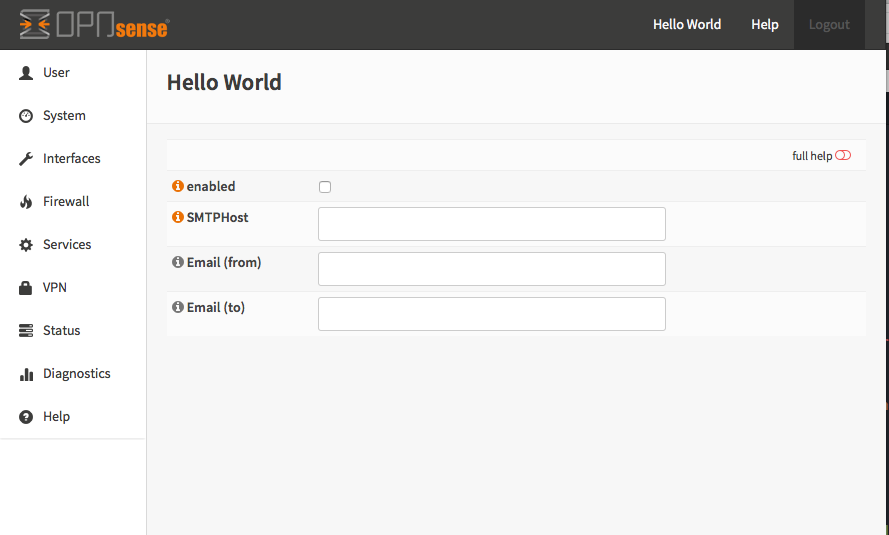Click the OPNsense logo
This screenshot has width=889, height=535.
click(94, 25)
